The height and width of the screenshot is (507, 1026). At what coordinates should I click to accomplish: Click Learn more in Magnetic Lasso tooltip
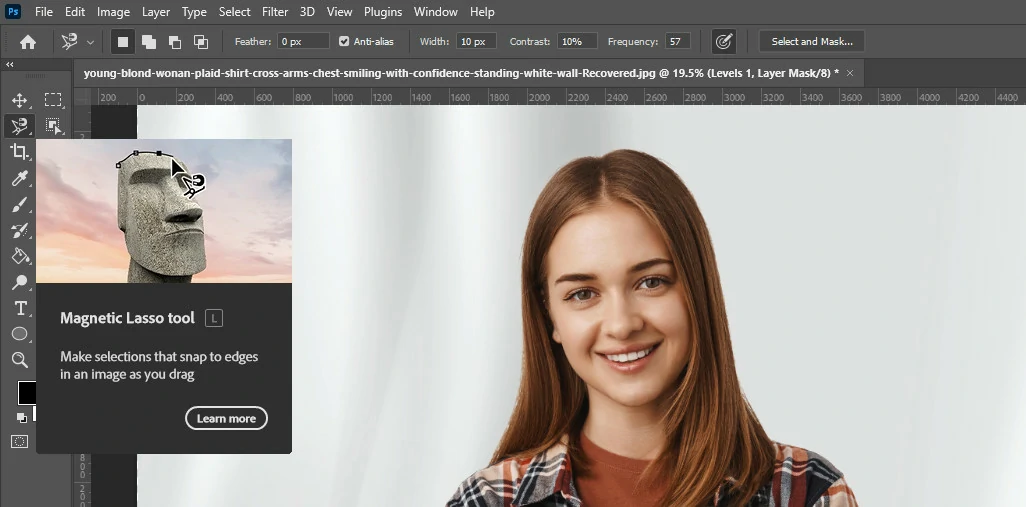226,419
